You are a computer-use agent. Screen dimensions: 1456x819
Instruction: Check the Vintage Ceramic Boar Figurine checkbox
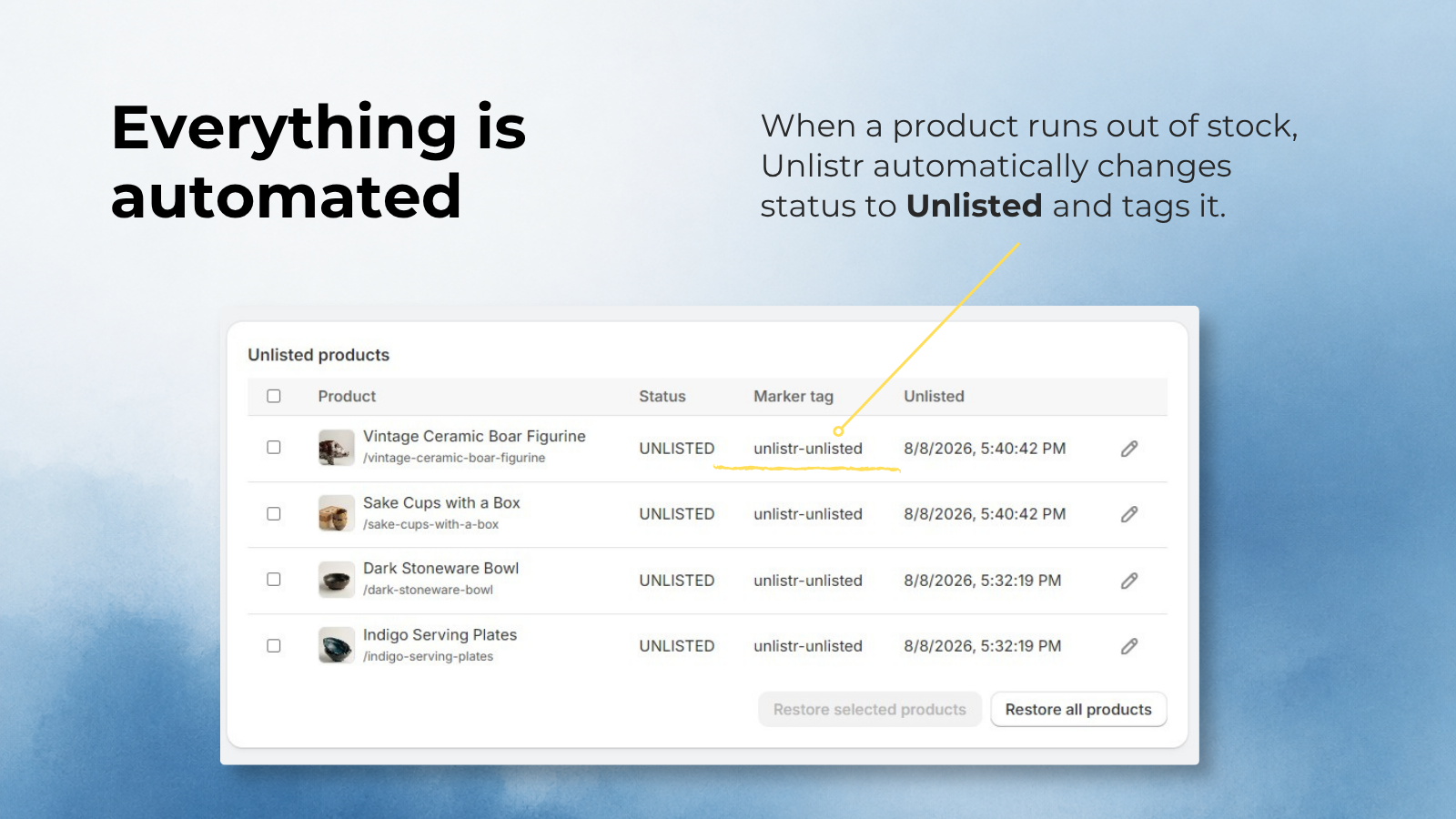point(274,448)
